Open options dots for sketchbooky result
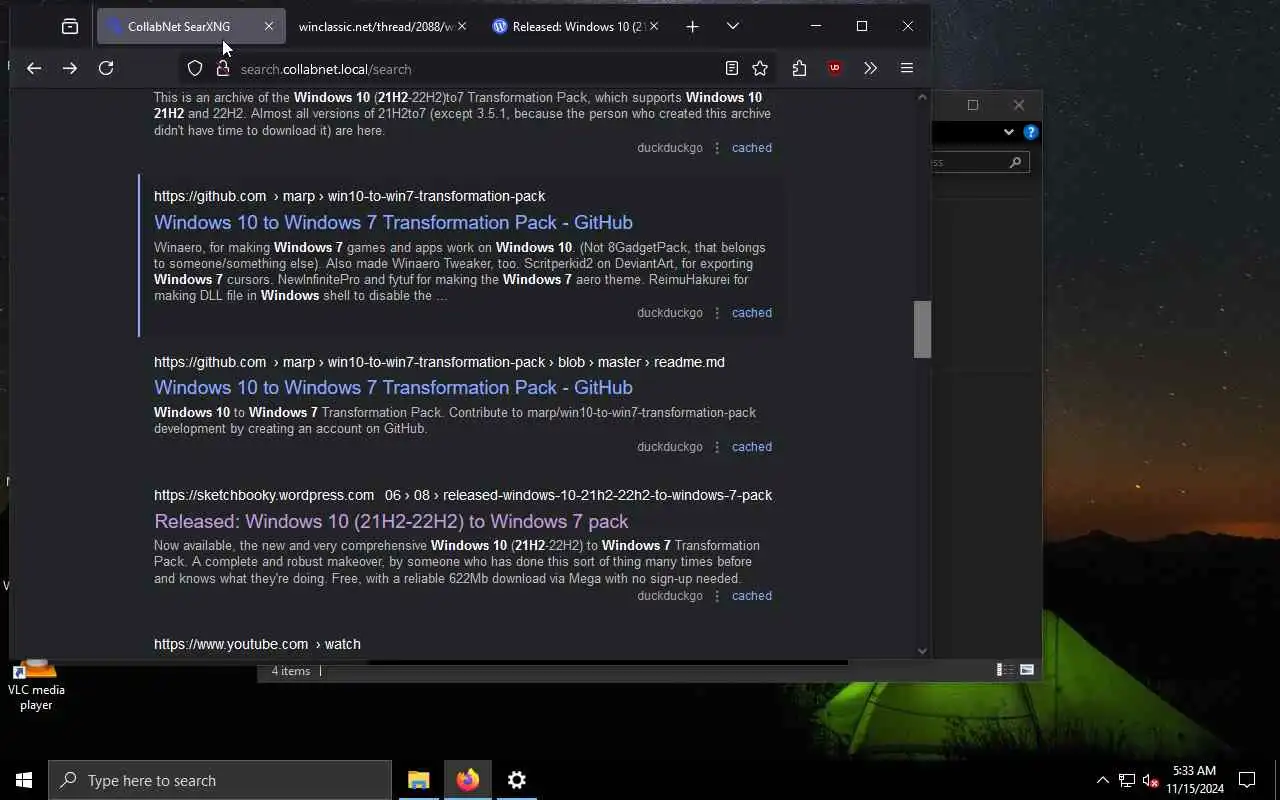The height and width of the screenshot is (800, 1280). pos(717,596)
